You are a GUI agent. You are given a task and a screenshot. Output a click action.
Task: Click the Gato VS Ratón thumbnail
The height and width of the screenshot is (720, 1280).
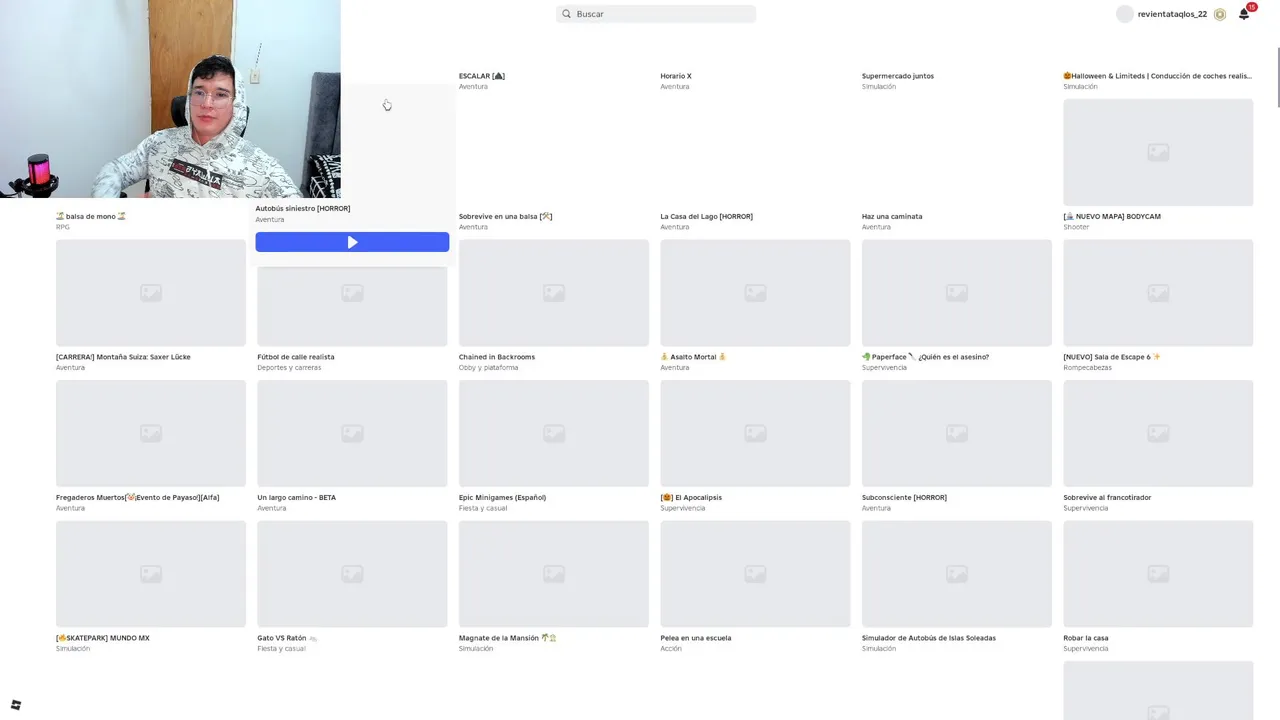tap(352, 574)
